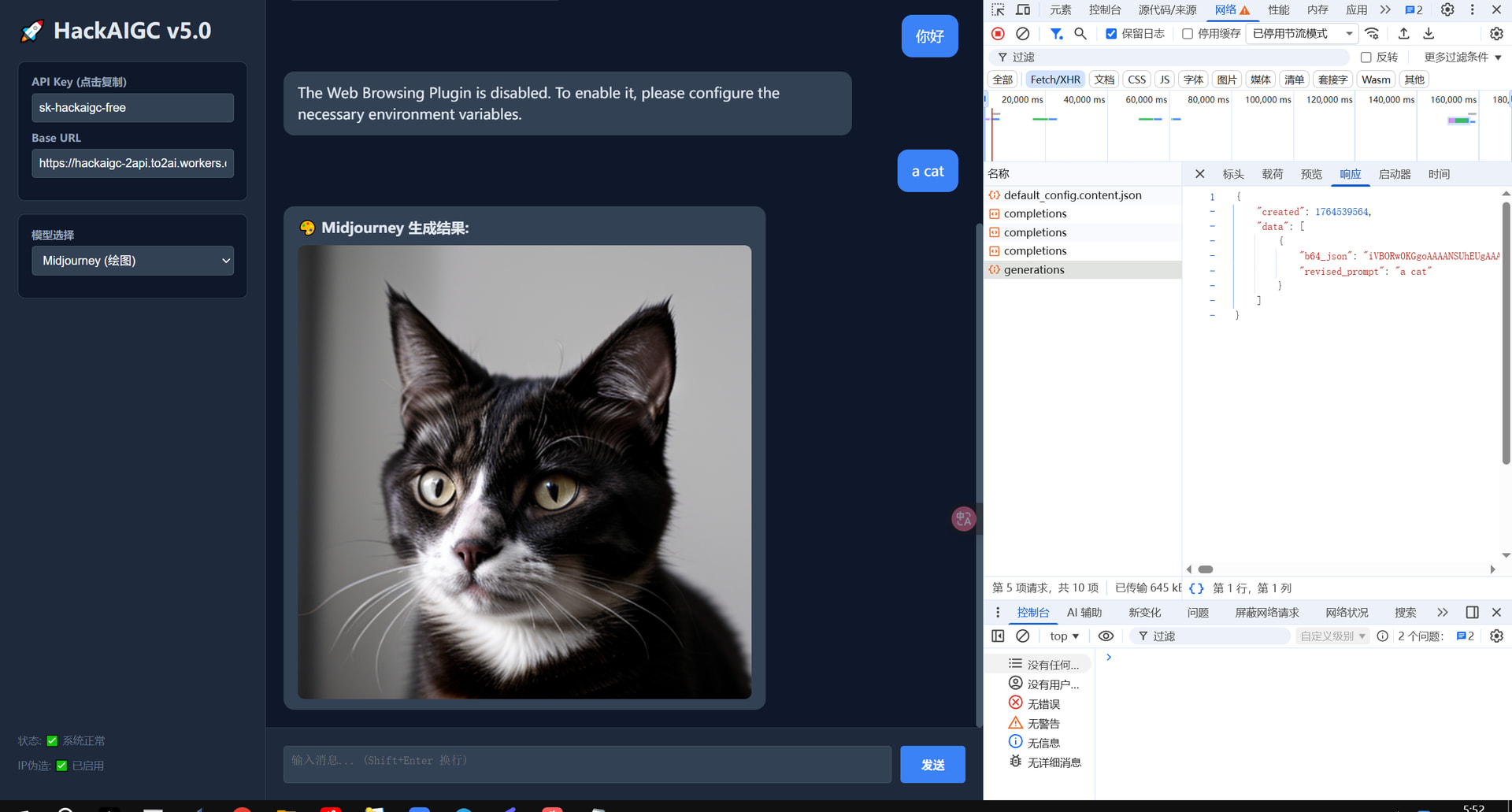Click the stop recording network log icon
This screenshot has height=812, width=1512.
point(998,34)
